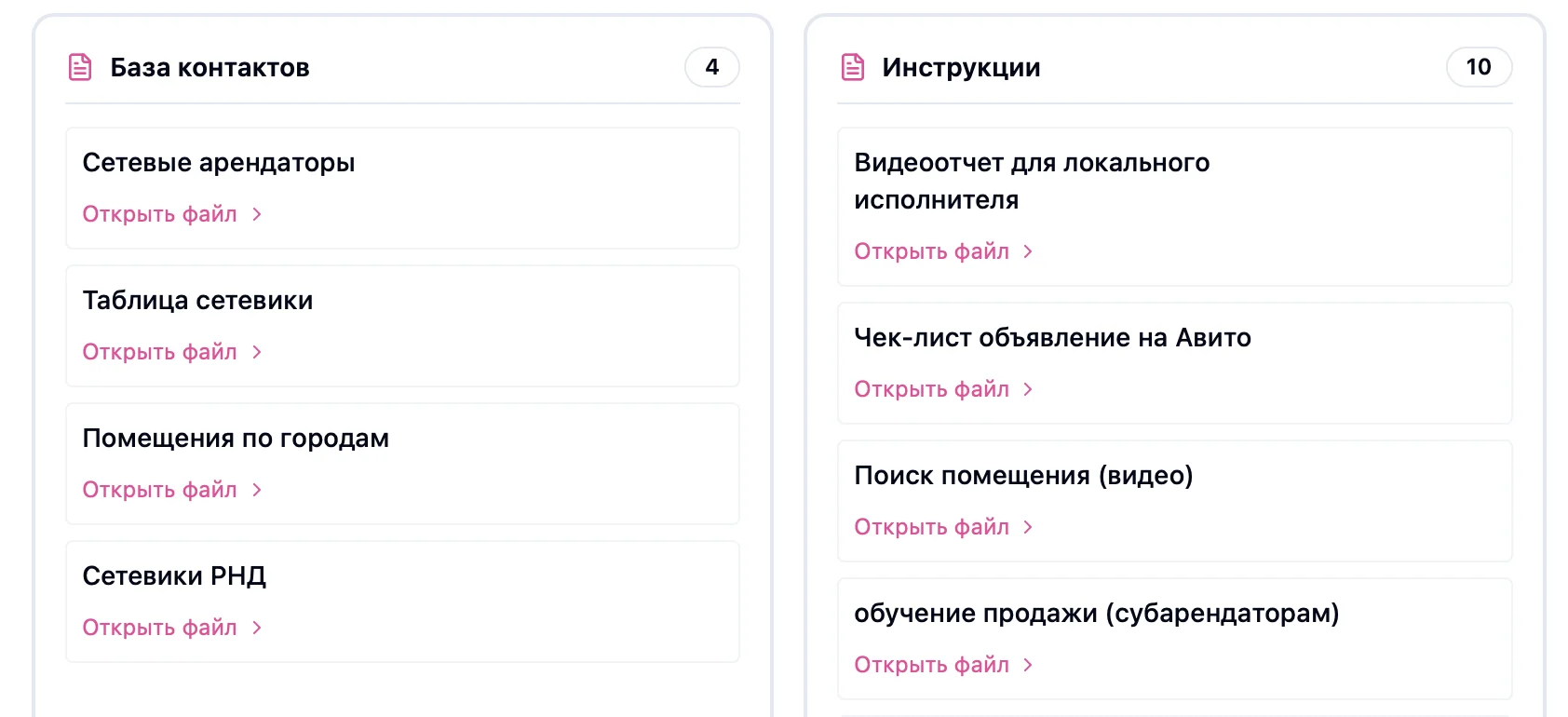
Task: Open the file Таблица сетевики
Action: (159, 352)
